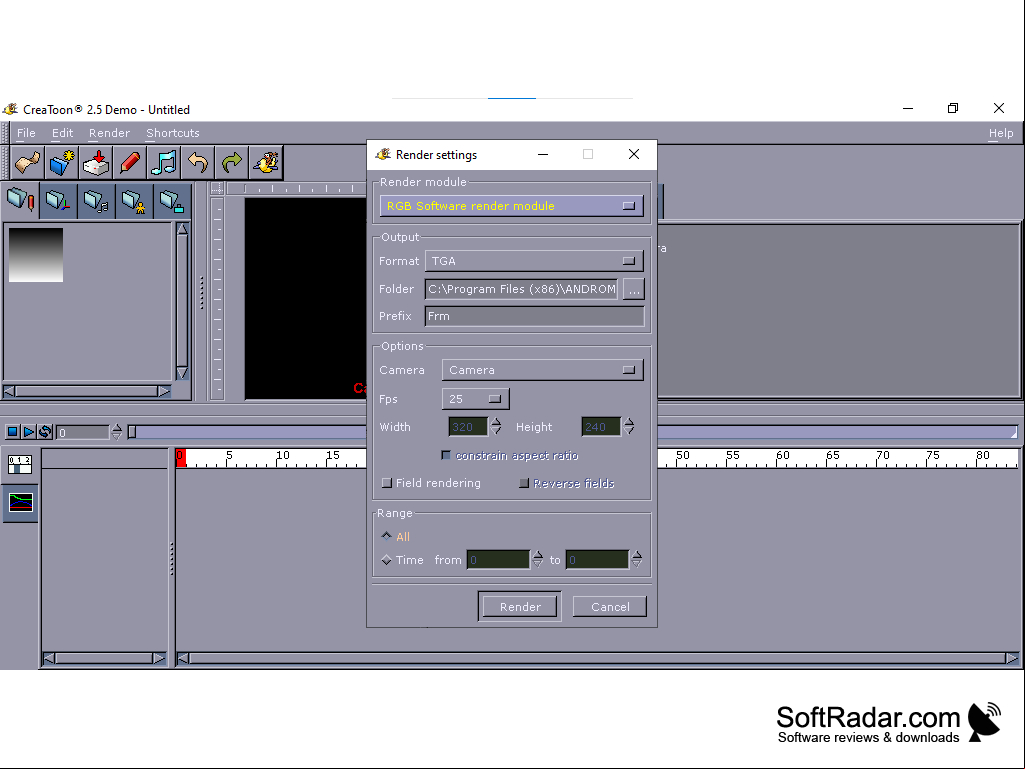Viewport: 1025px width, 769px height.
Task: Adjust the Width spinner arrows
Action: click(x=496, y=426)
